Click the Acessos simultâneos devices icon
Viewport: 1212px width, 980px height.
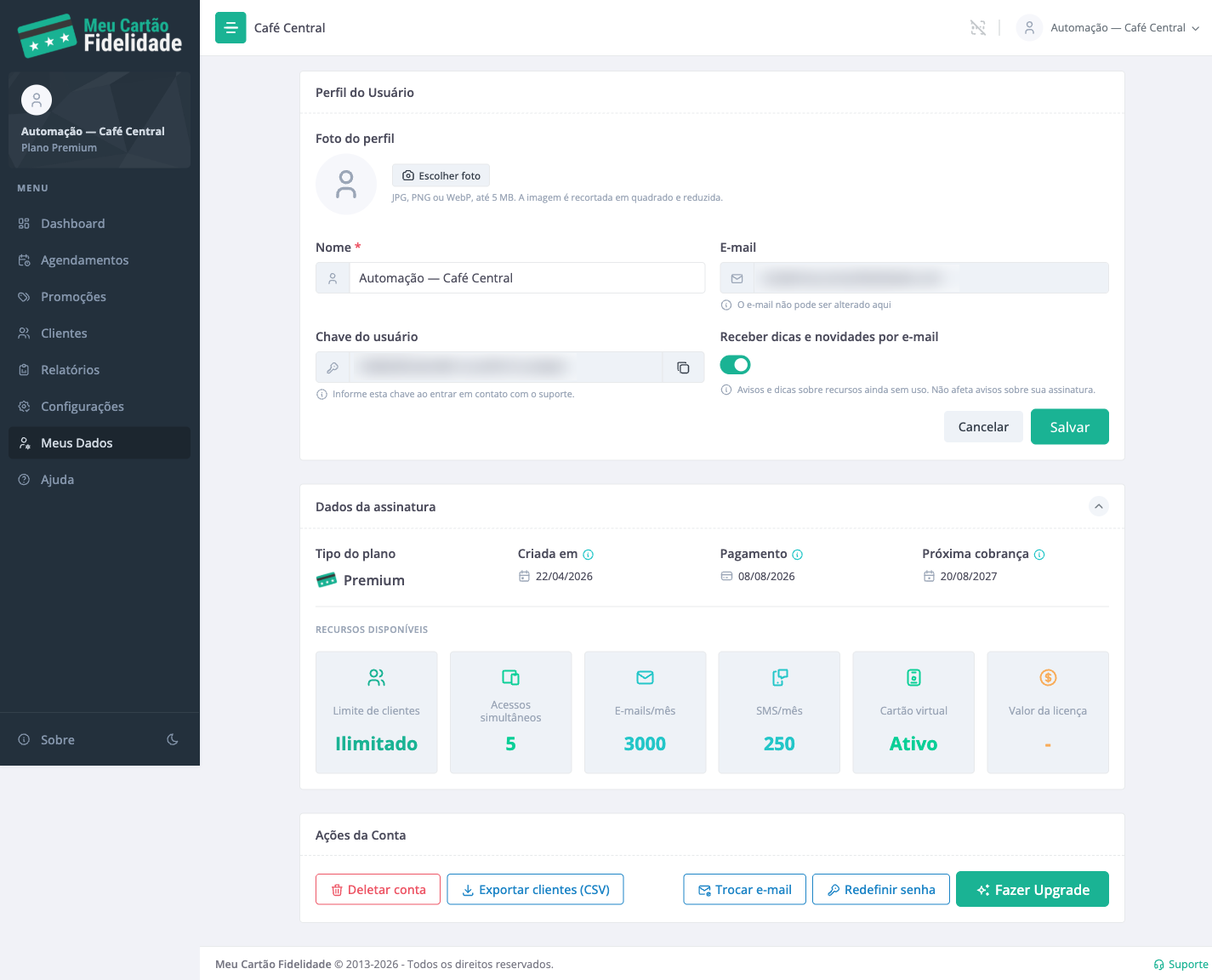coord(511,678)
